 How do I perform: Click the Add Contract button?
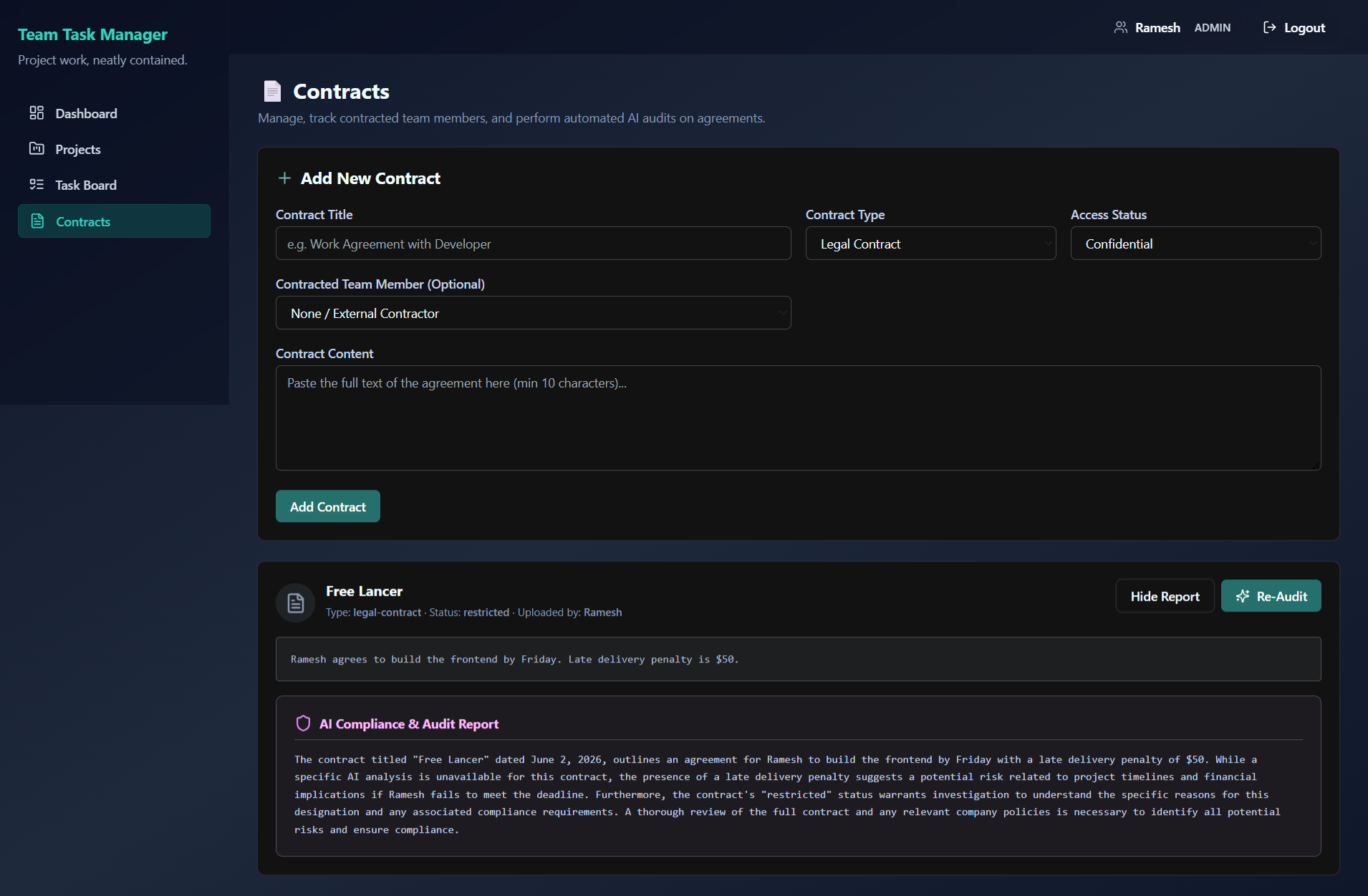click(x=327, y=506)
